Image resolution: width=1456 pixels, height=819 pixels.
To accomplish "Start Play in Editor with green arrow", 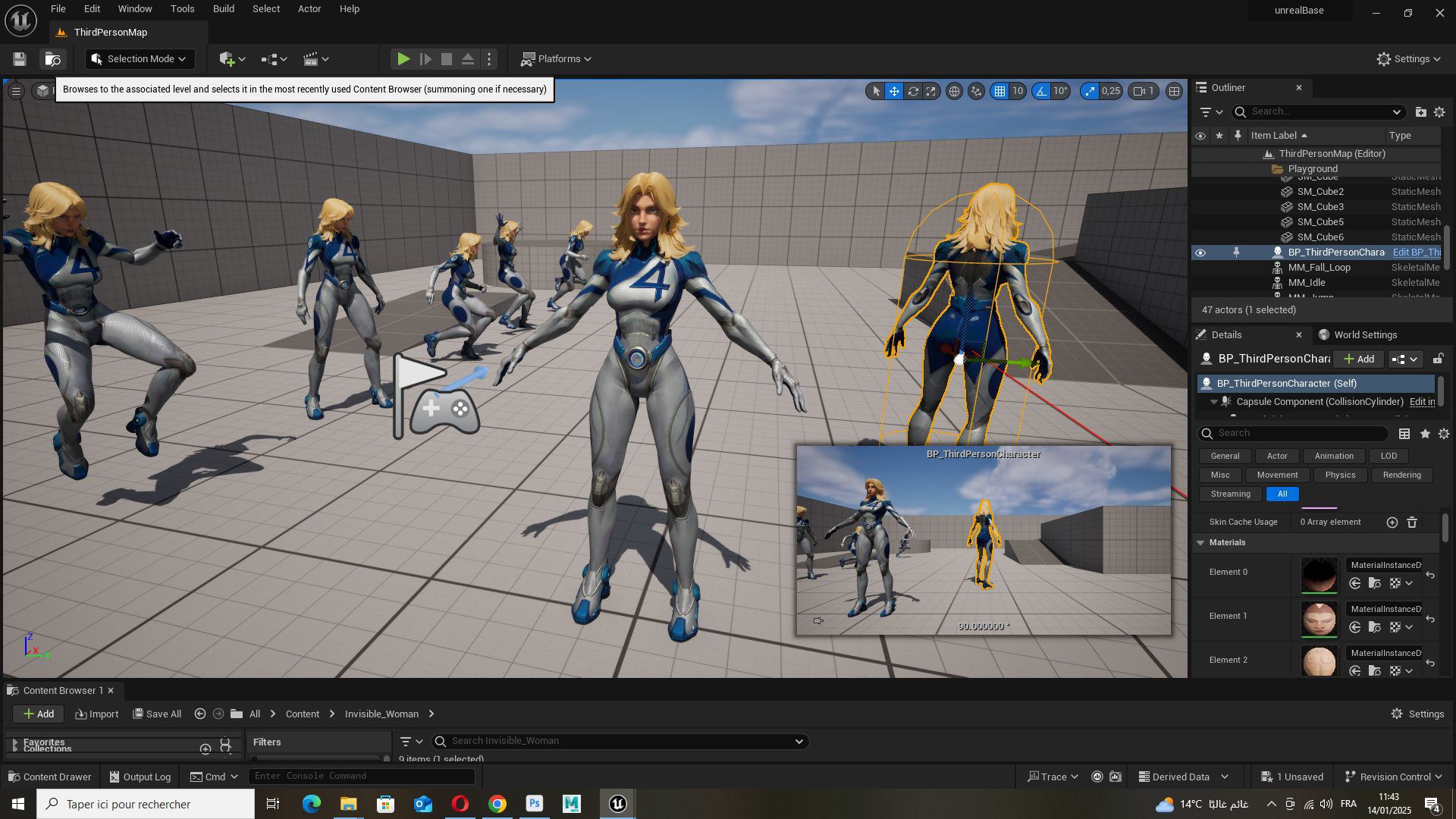I will 403,59.
